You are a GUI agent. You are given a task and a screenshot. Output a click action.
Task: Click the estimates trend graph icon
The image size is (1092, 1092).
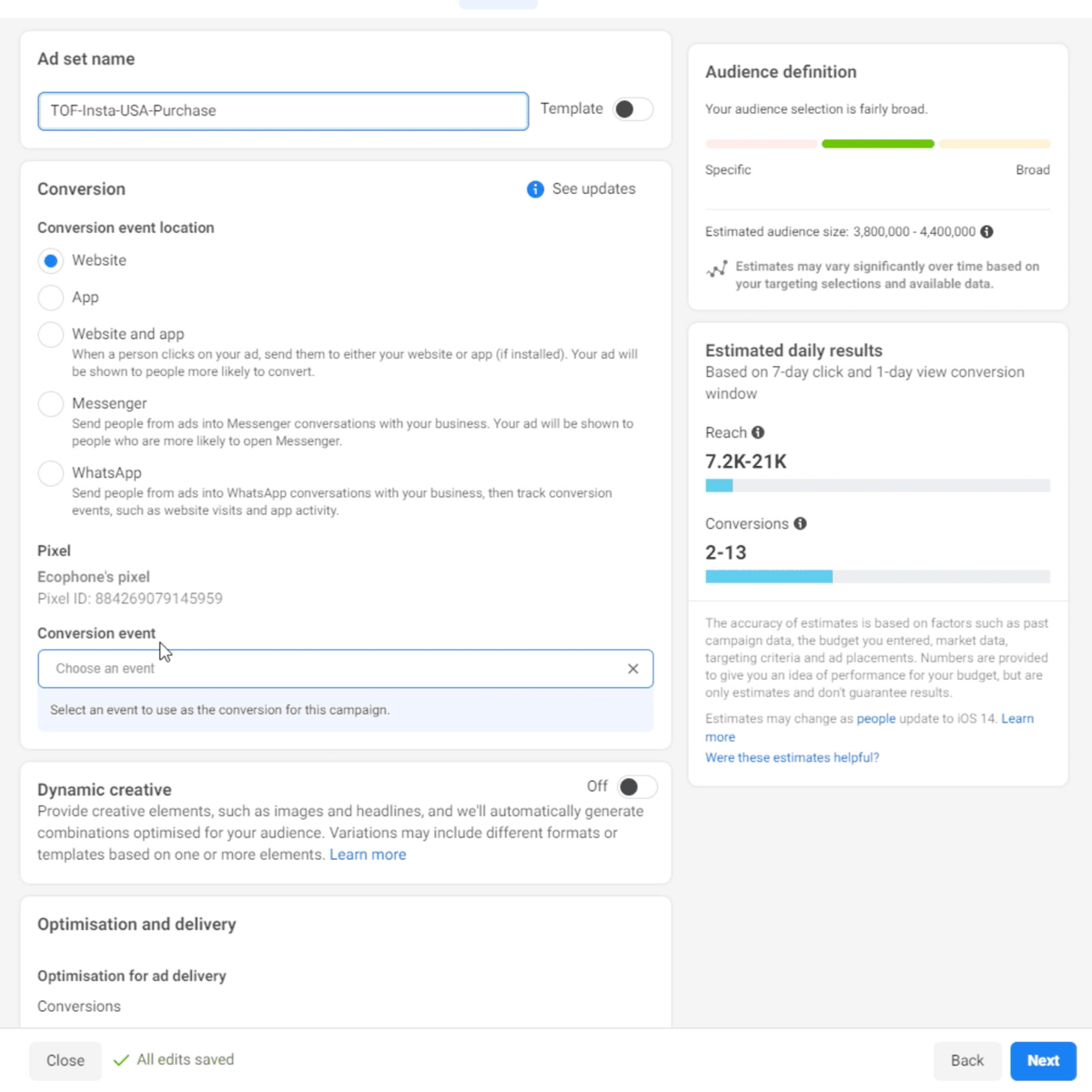point(717,269)
